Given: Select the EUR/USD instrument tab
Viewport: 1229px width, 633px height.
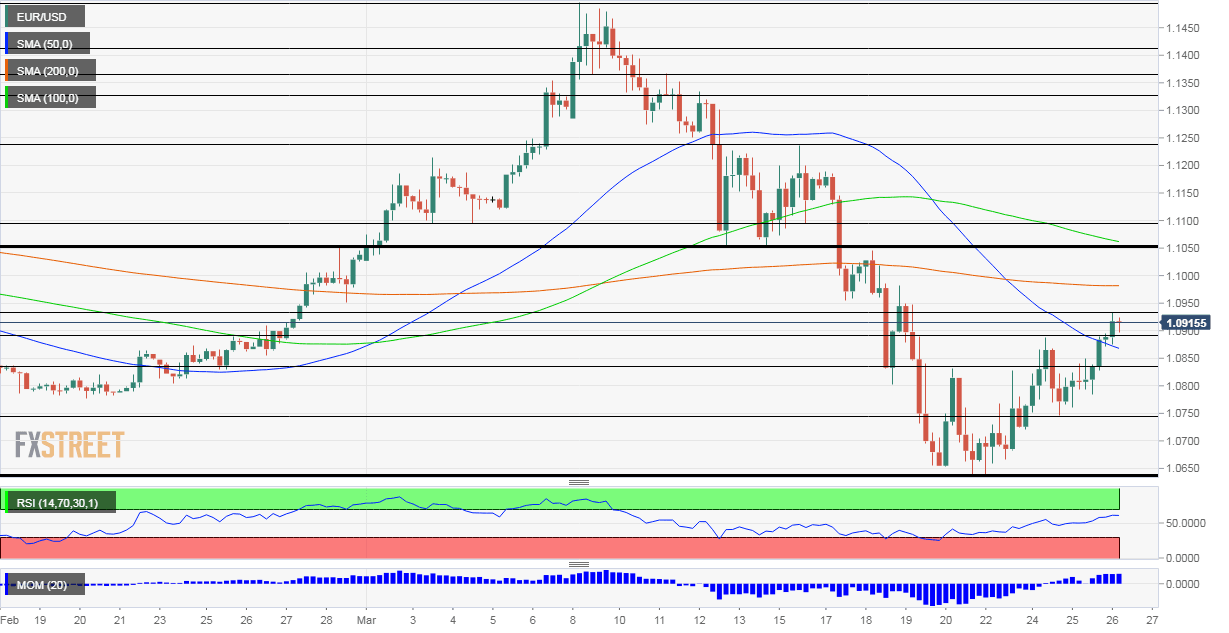Looking at the screenshot, I should [x=45, y=16].
